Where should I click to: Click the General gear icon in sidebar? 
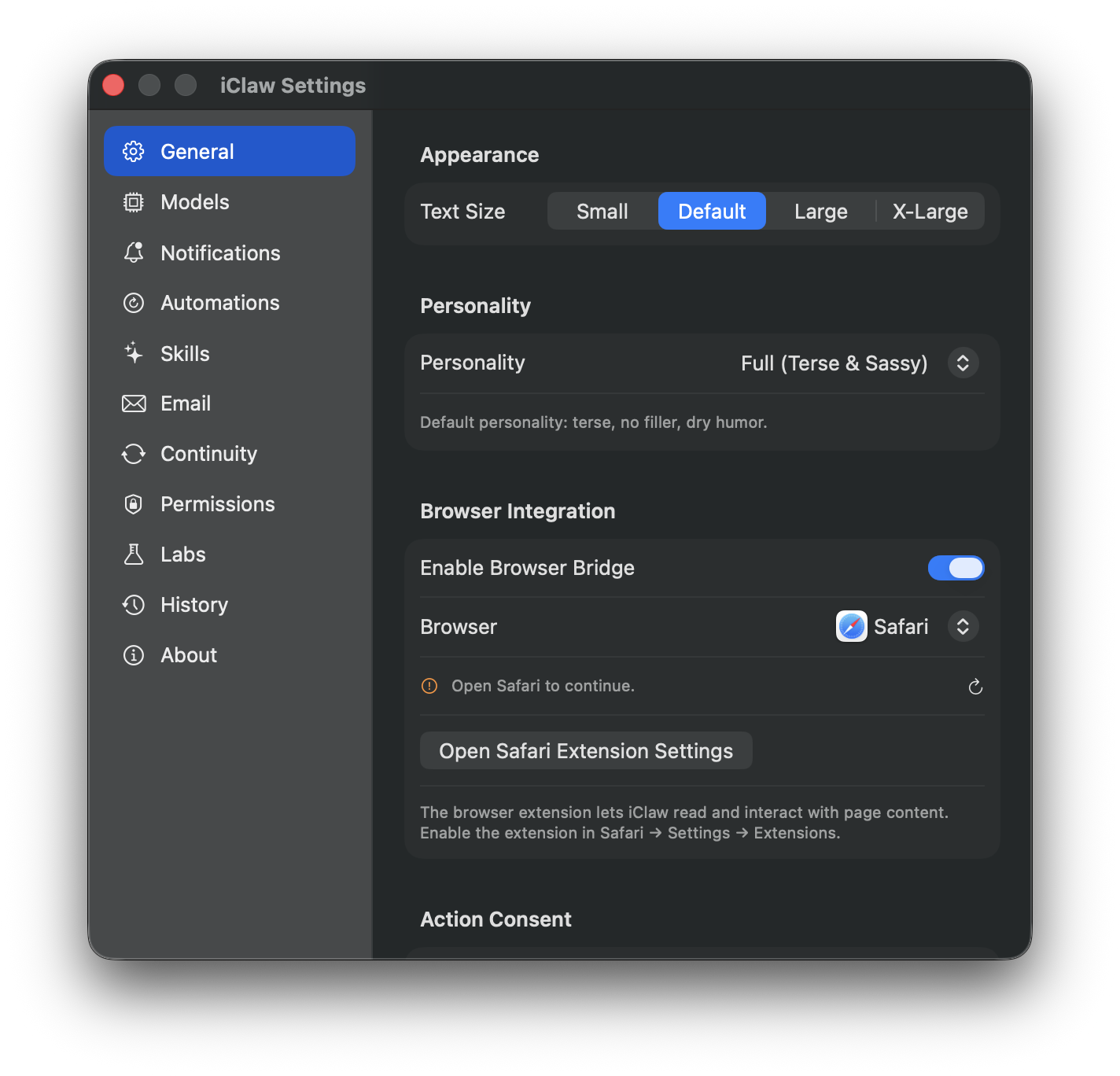click(x=134, y=151)
